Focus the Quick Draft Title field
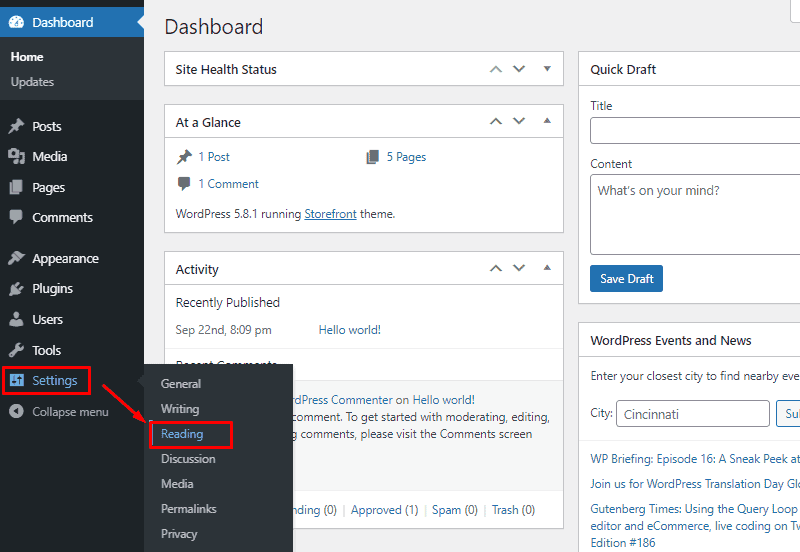The height and width of the screenshot is (552, 800). click(695, 131)
